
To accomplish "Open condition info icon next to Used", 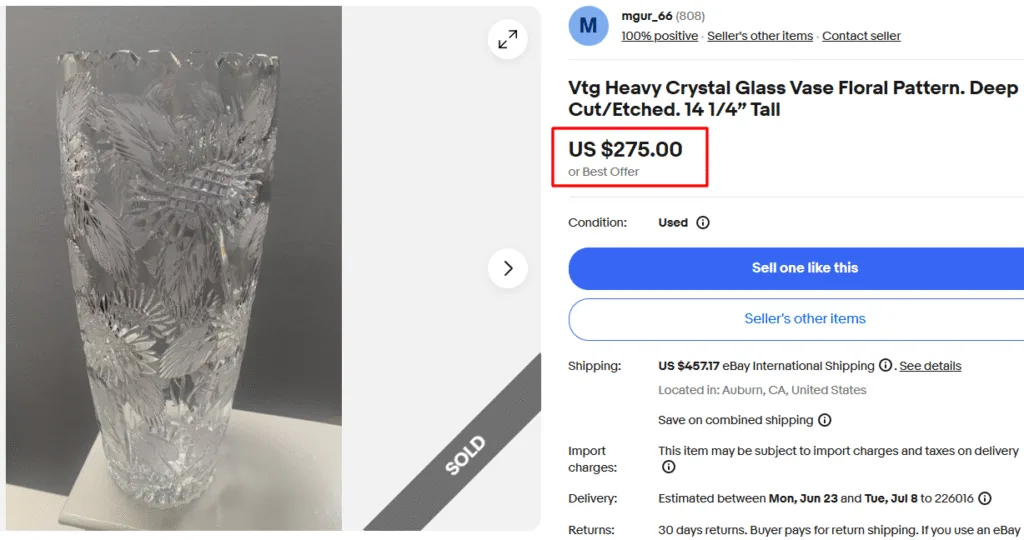I will [703, 223].
